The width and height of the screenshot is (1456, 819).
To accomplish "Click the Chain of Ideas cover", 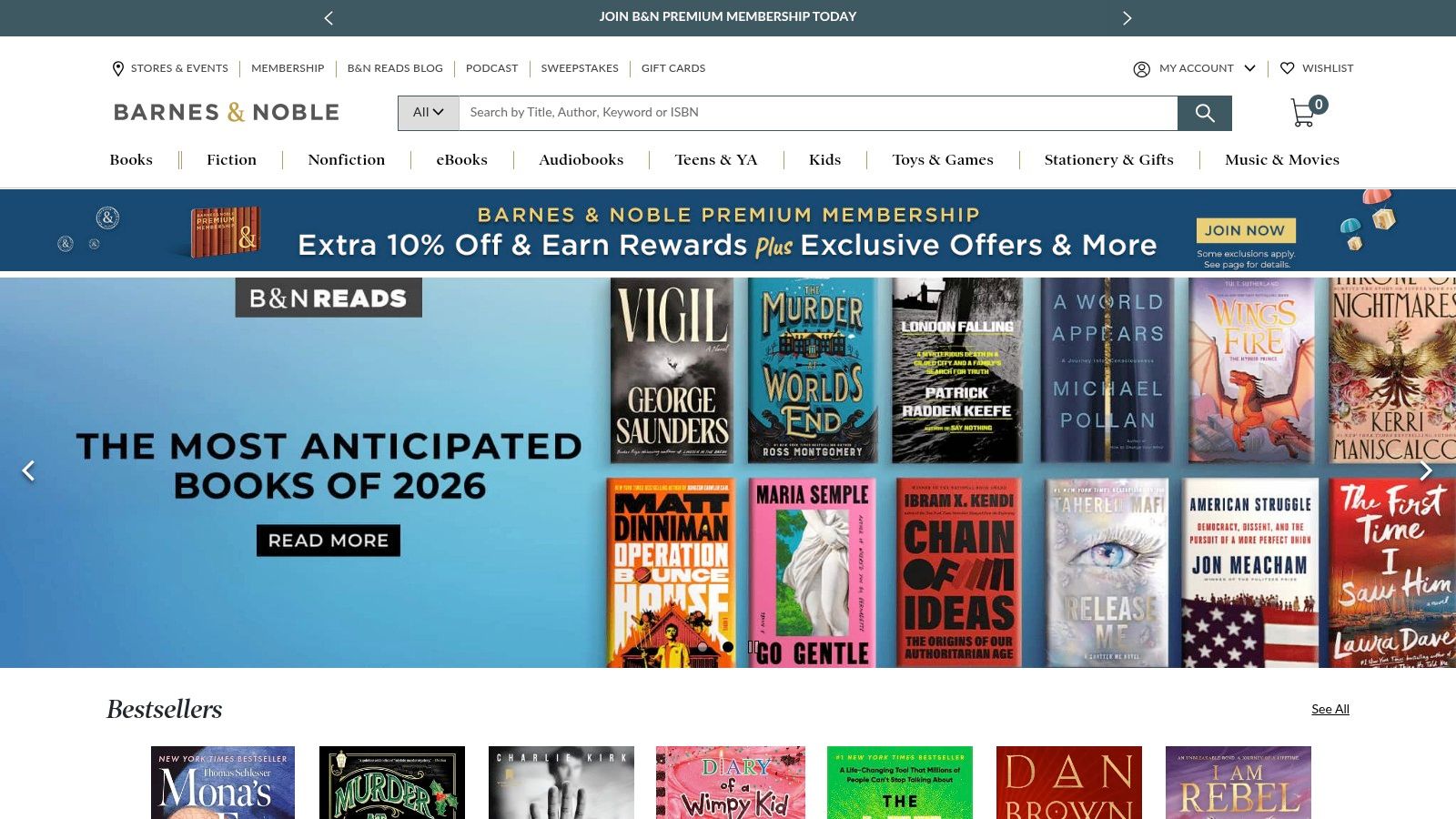I will pos(959,573).
